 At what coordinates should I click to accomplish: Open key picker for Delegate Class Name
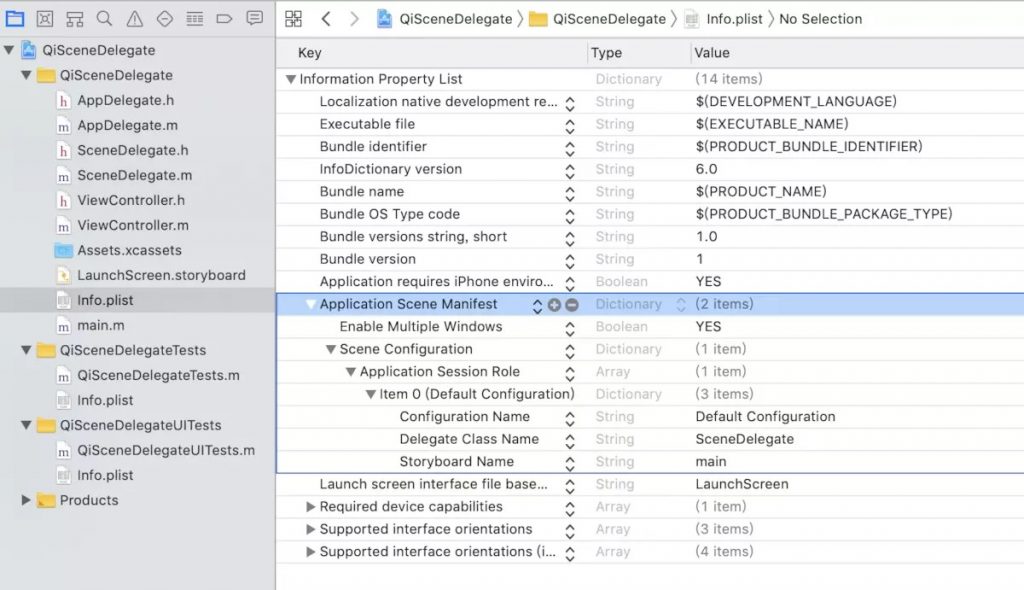(x=570, y=441)
